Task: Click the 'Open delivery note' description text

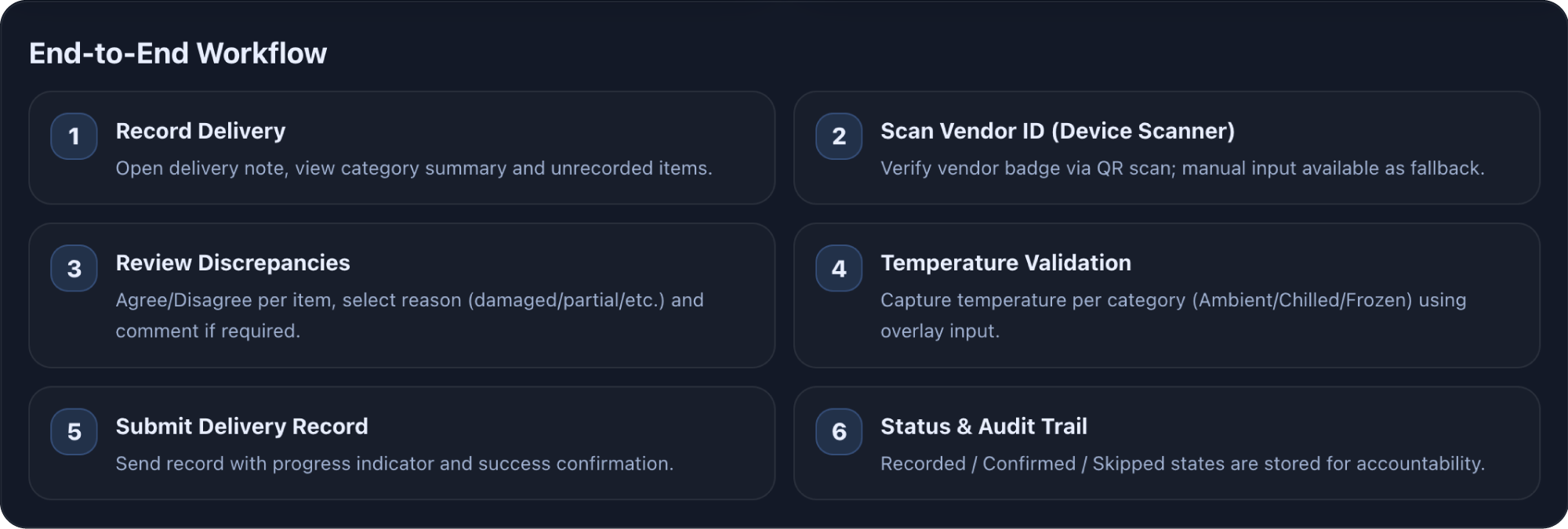Action: (413, 168)
